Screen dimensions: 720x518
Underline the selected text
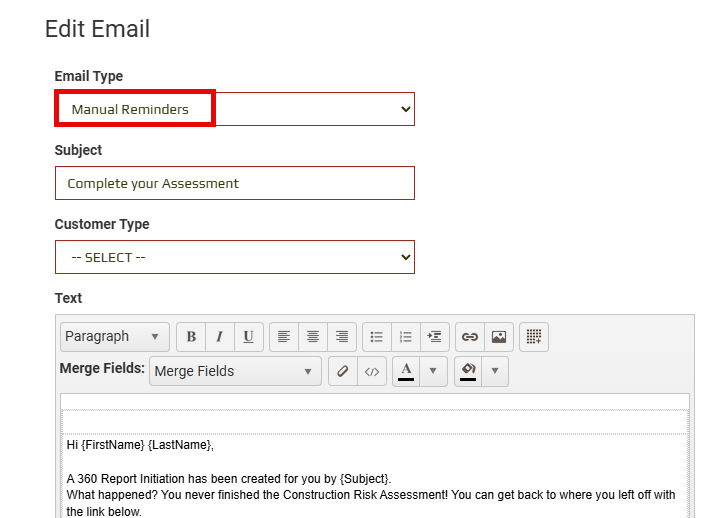tap(248, 337)
